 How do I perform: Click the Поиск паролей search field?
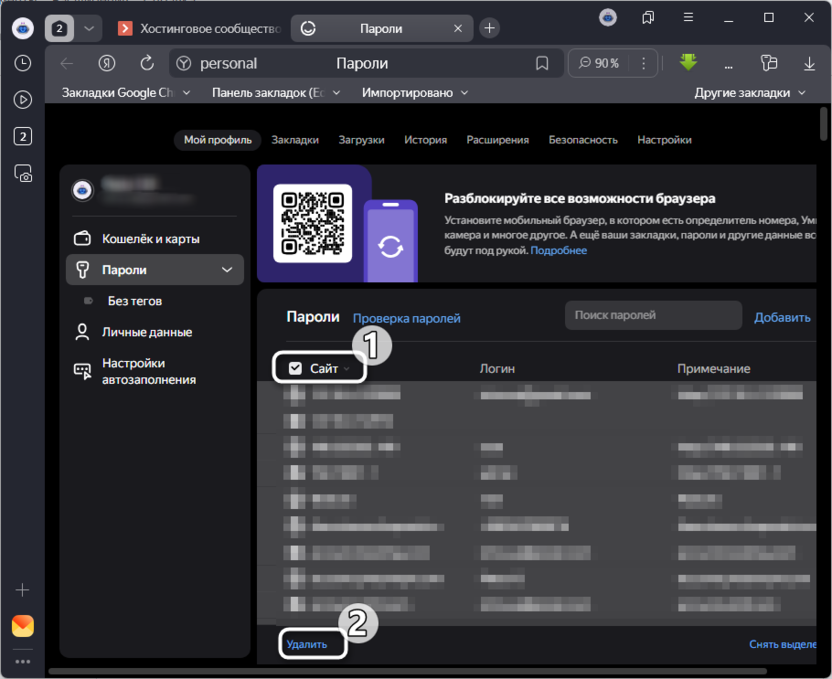[652, 316]
